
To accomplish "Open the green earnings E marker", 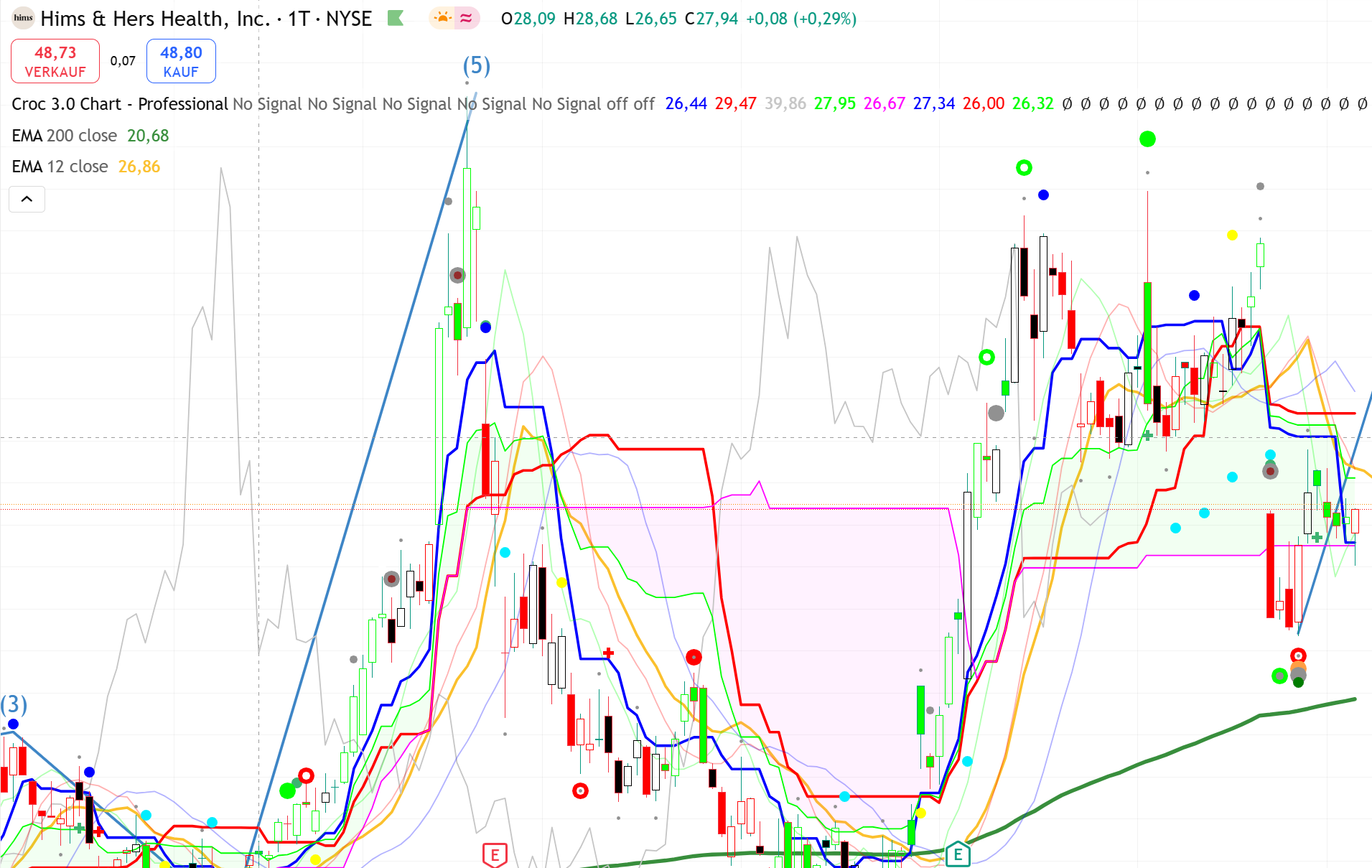I will (958, 854).
